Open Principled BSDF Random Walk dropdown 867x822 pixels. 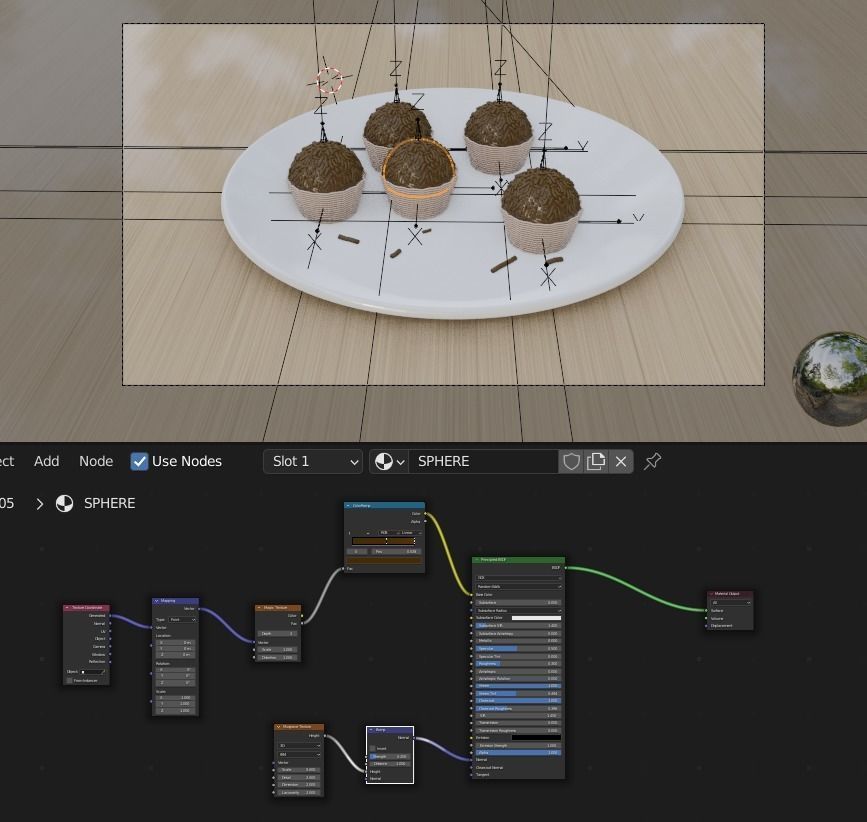(x=519, y=587)
